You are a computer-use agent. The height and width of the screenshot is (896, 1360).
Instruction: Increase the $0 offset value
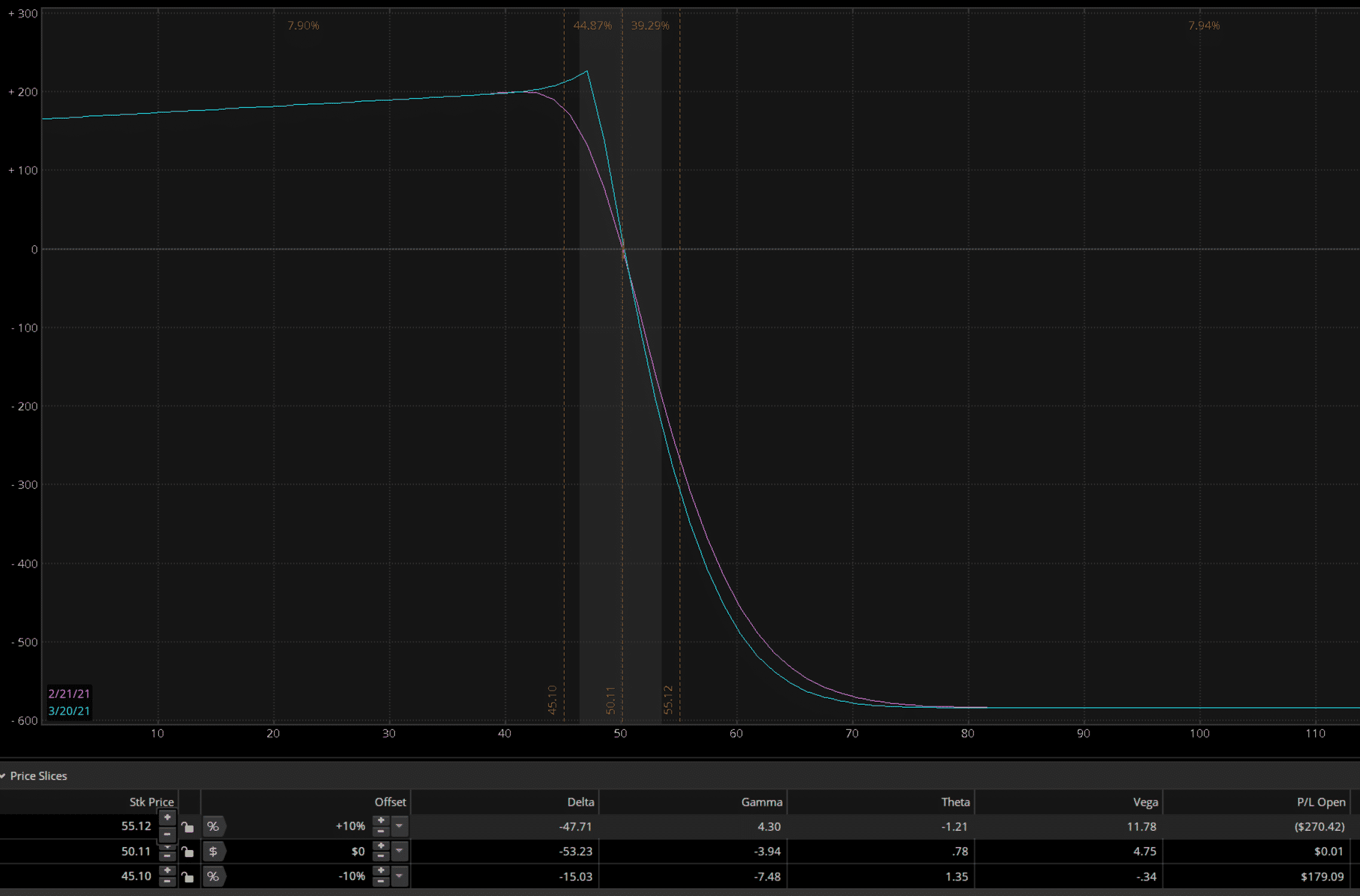[x=381, y=846]
